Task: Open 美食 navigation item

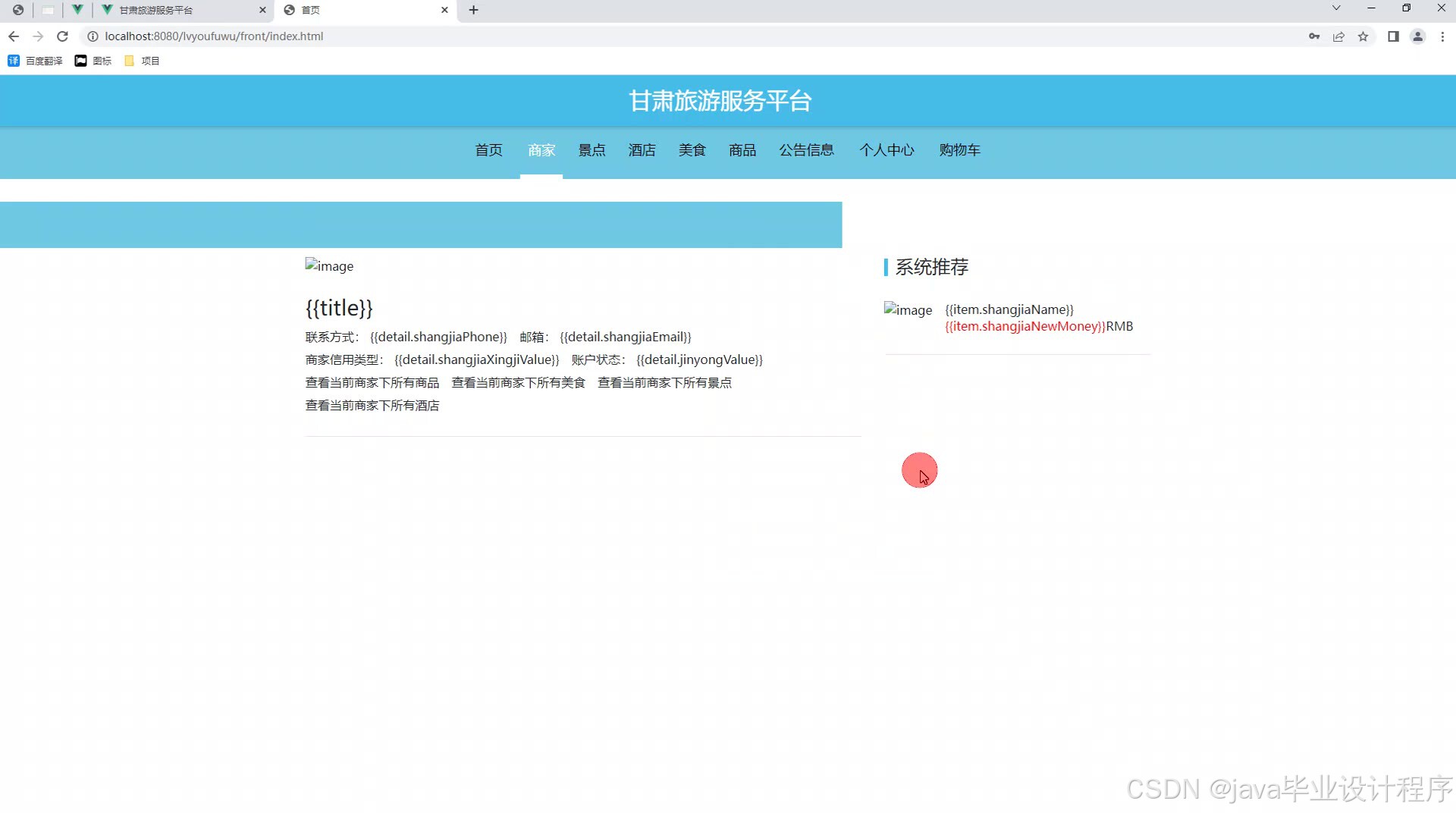Action: (692, 150)
